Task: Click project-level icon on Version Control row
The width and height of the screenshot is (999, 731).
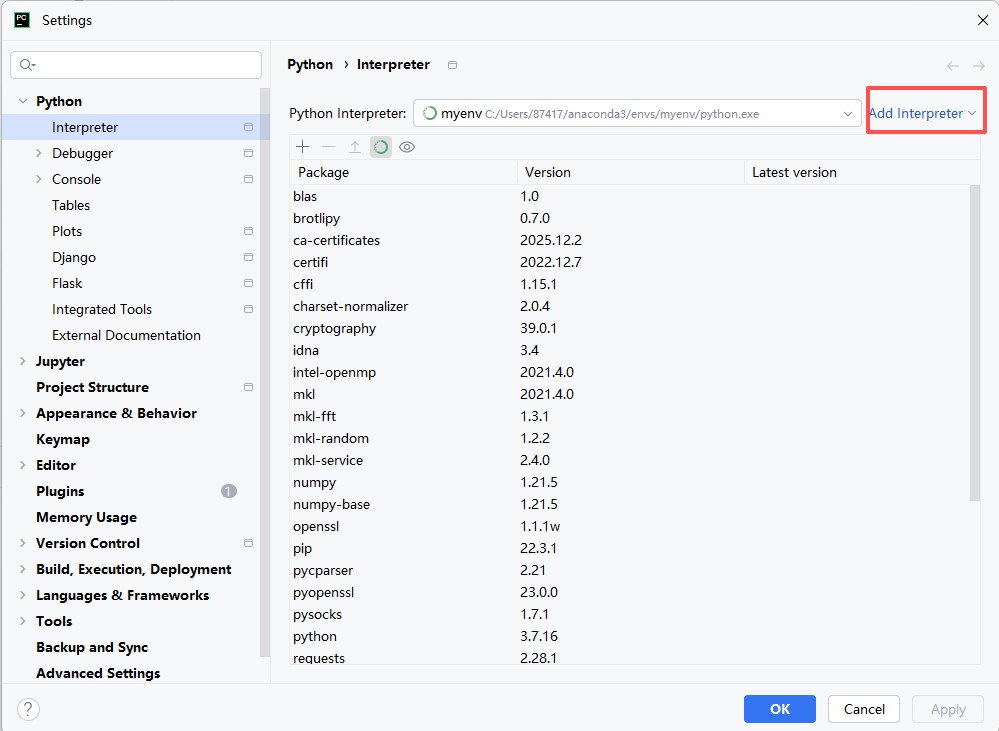Action: tap(248, 543)
